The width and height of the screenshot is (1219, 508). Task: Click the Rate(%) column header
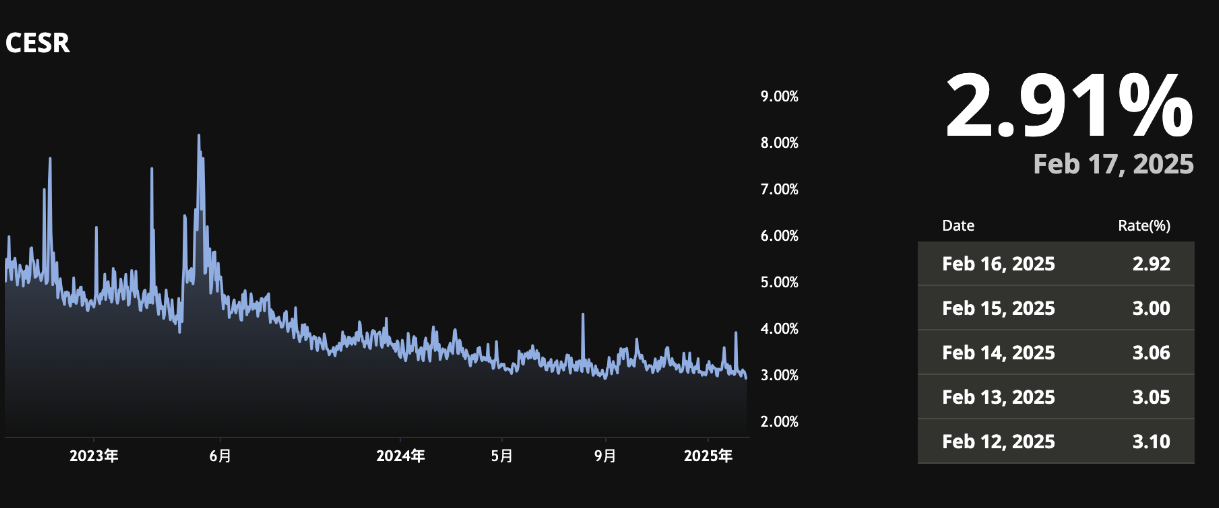point(1143,226)
